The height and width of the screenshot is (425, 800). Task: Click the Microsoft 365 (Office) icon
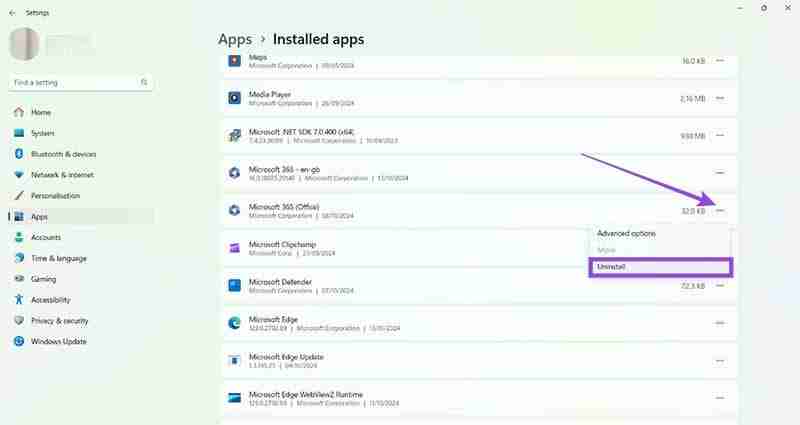pos(234,210)
